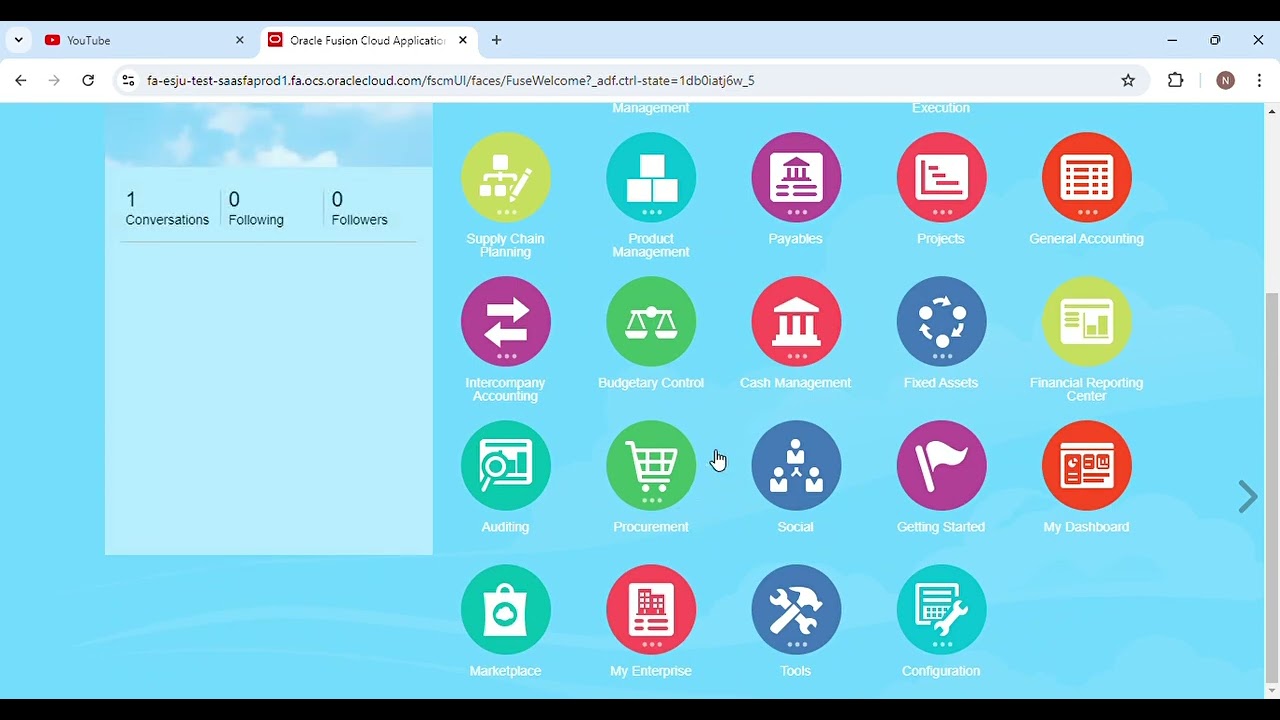Open the browser extensions menu
This screenshot has height=720, width=1280.
pos(1176,81)
